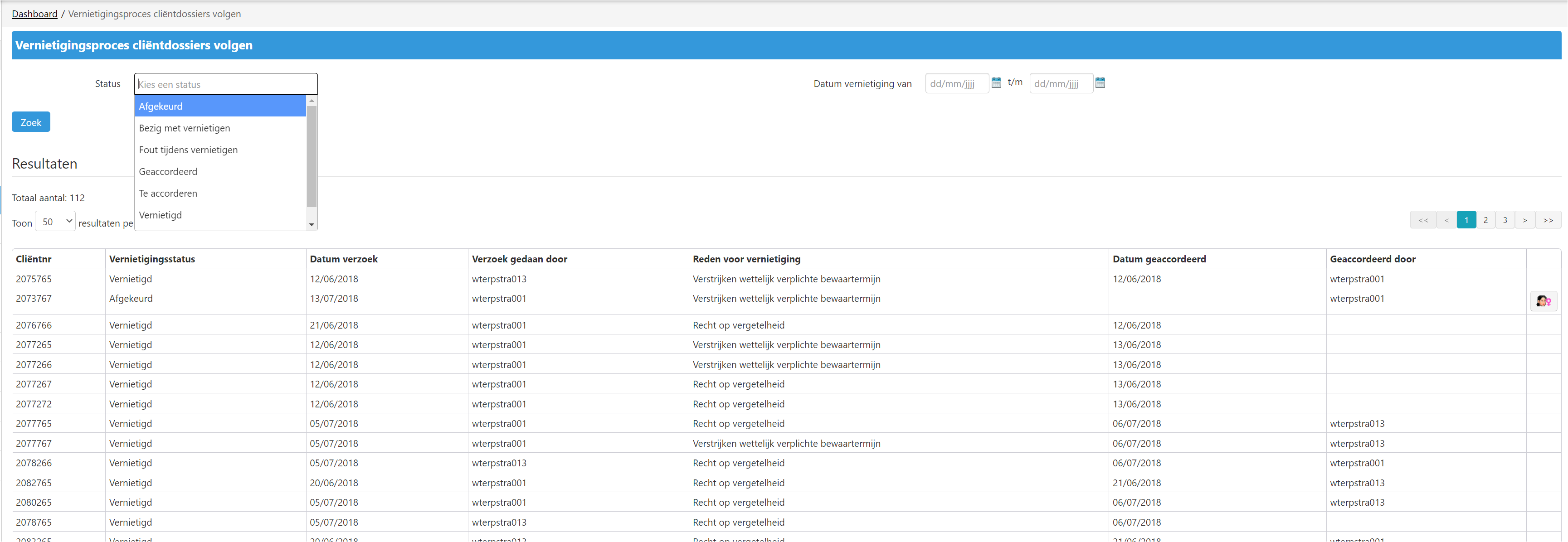Choose 'Fout tijdens vernietigen' from list
This screenshot has width=1568, height=542.
pyautogui.click(x=220, y=150)
